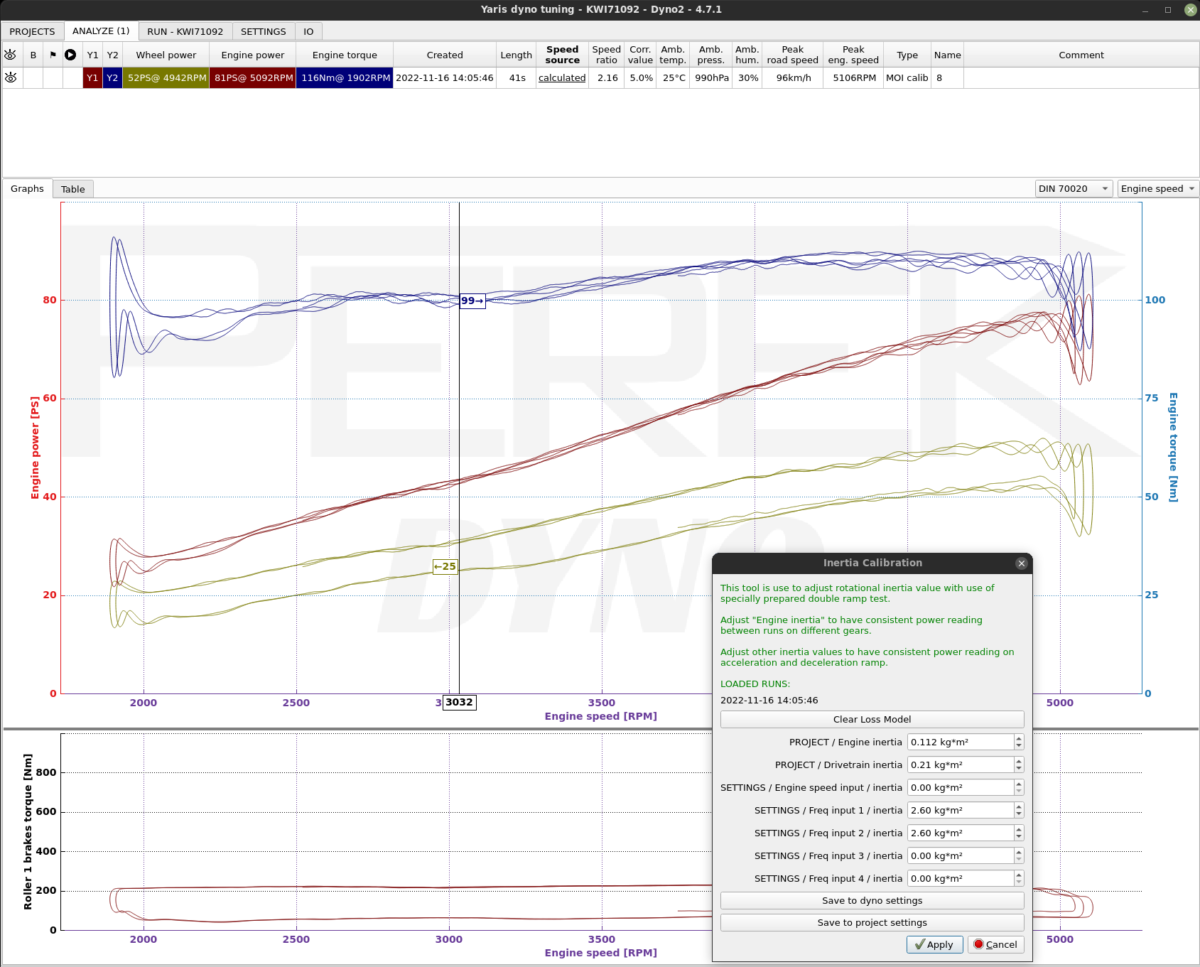Switch to the Table tab
The height and width of the screenshot is (967, 1200).
(x=72, y=189)
